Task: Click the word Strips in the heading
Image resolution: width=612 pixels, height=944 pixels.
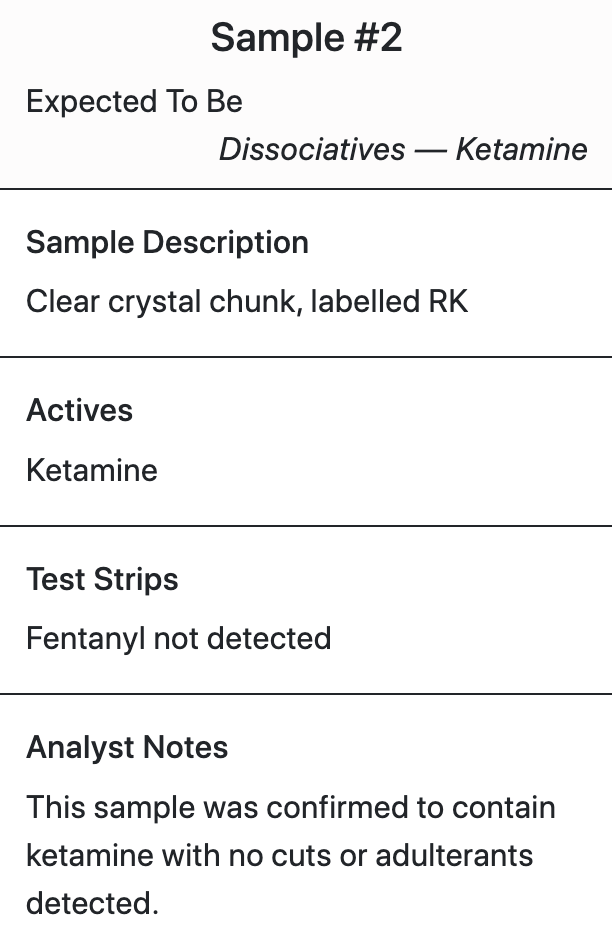Action: click(x=136, y=579)
